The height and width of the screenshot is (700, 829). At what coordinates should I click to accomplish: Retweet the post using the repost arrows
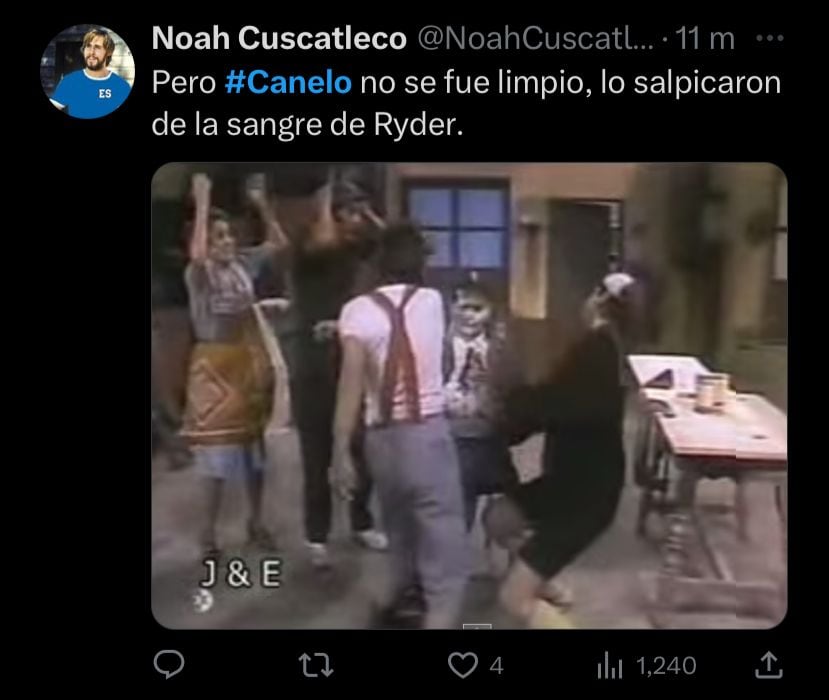click(x=316, y=665)
